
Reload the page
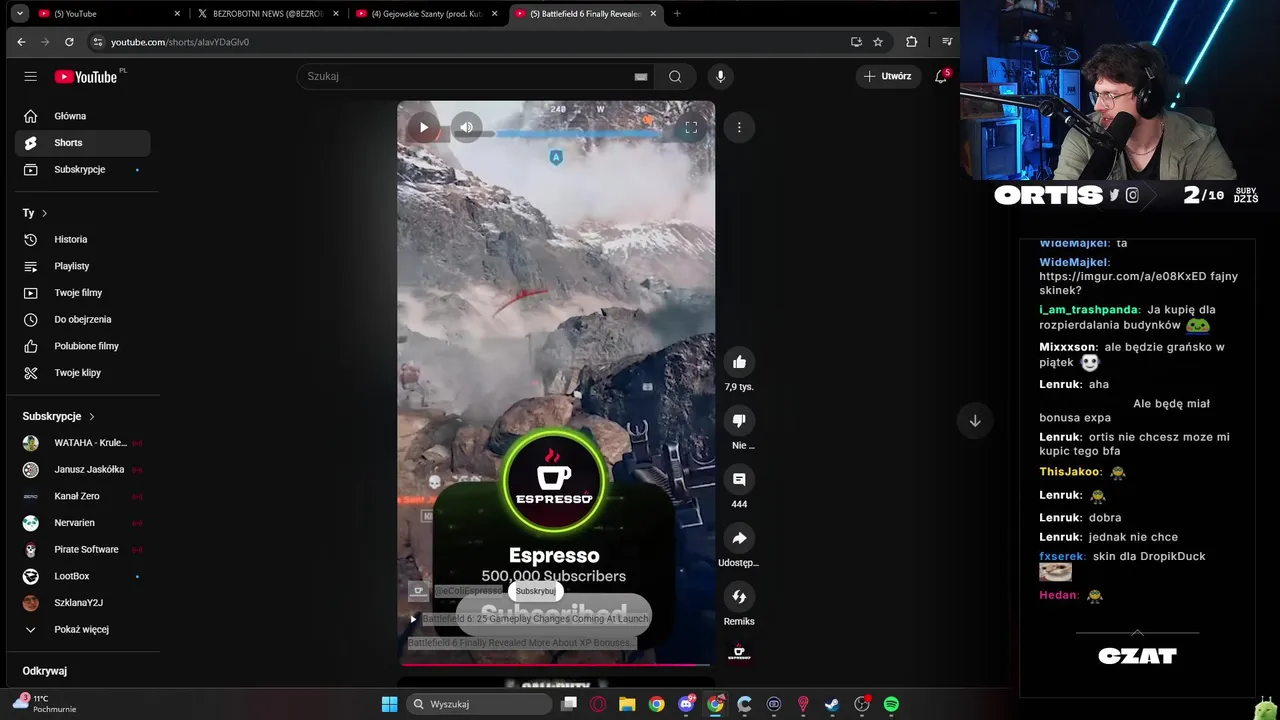(69, 42)
